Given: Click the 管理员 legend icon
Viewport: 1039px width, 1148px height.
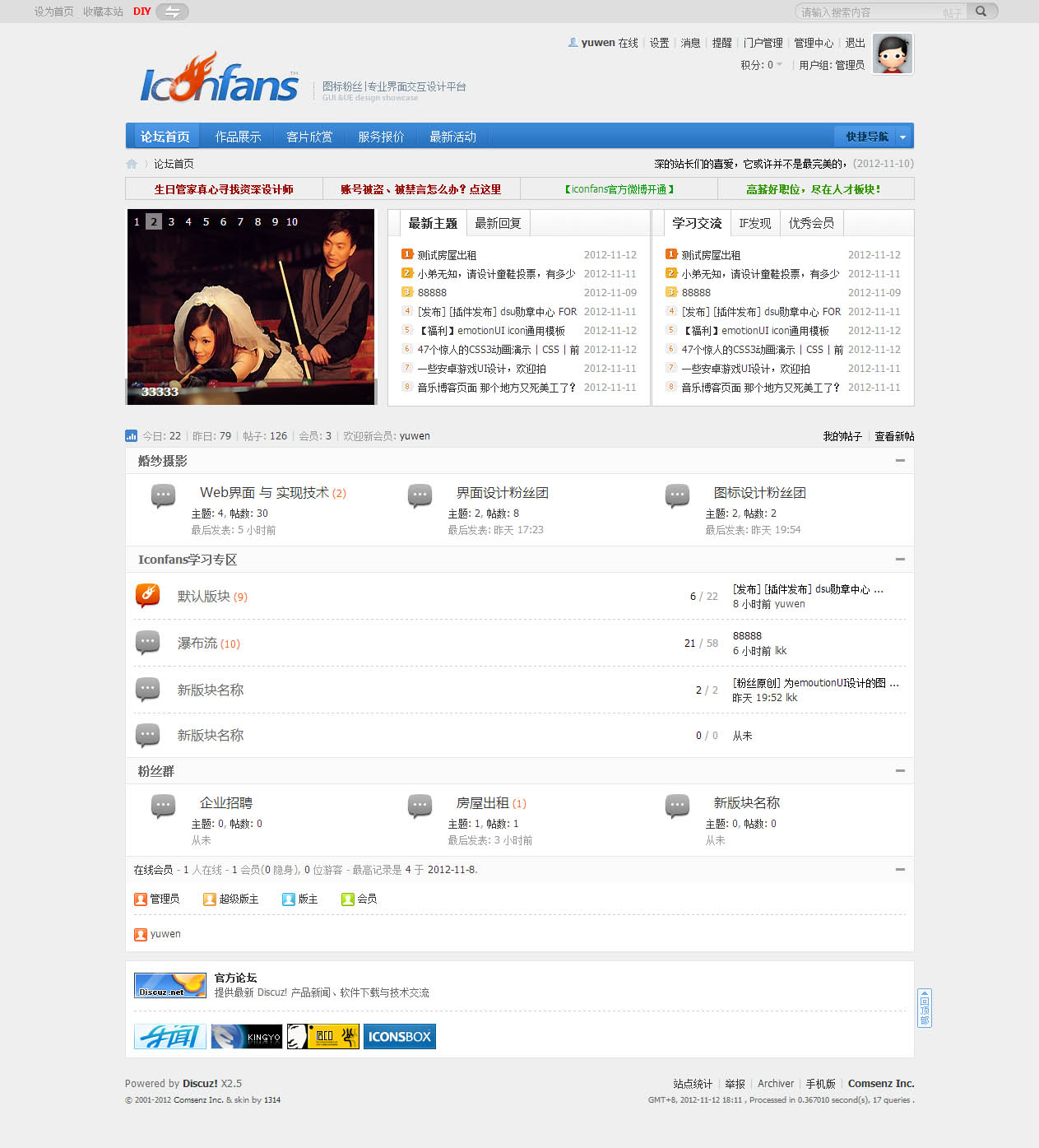Looking at the screenshot, I should click(x=140, y=899).
